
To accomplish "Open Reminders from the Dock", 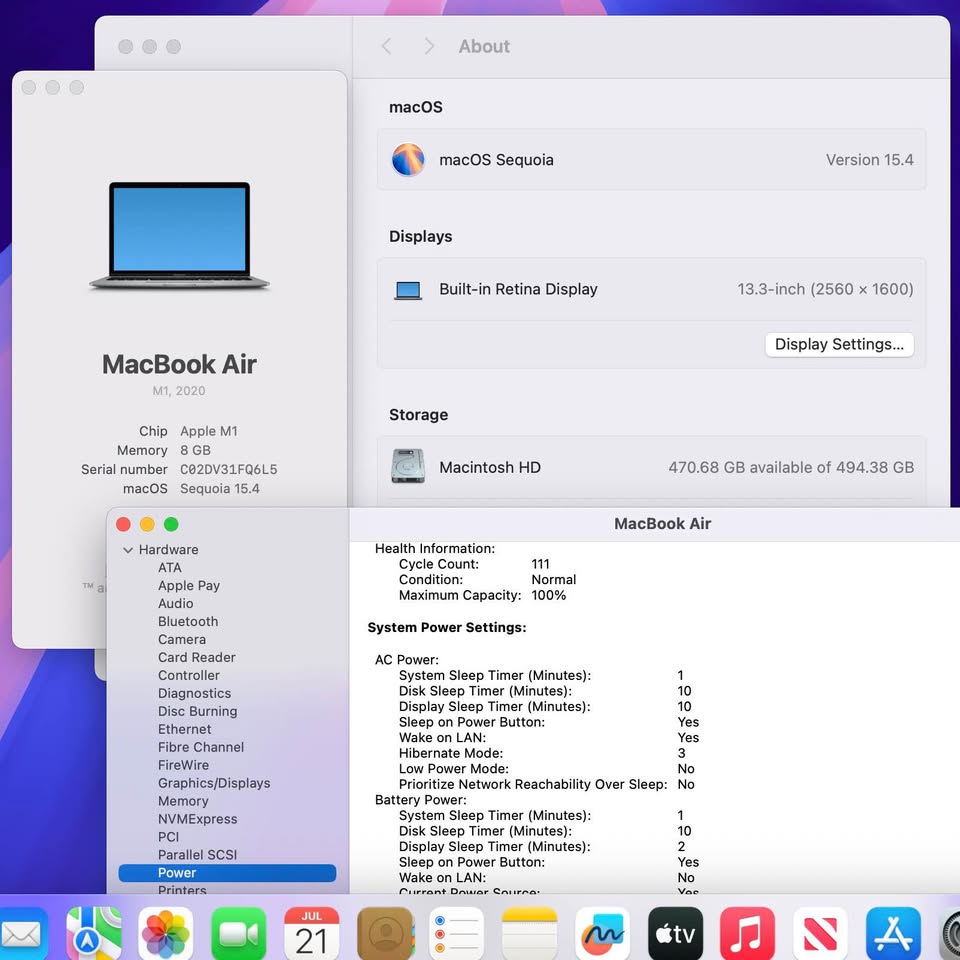I will pos(457,933).
